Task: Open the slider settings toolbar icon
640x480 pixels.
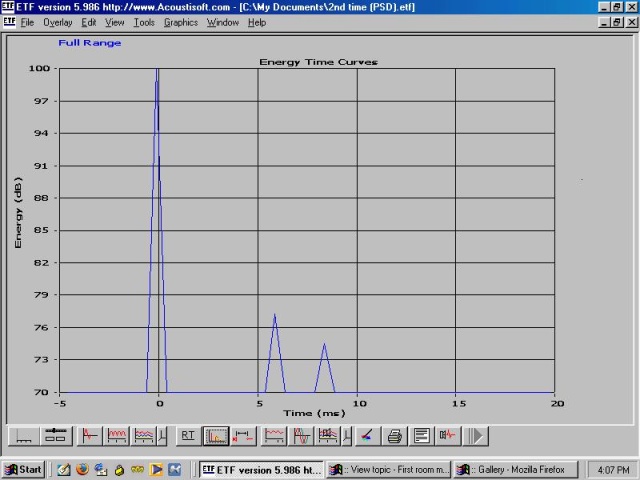Action: (x=56, y=436)
